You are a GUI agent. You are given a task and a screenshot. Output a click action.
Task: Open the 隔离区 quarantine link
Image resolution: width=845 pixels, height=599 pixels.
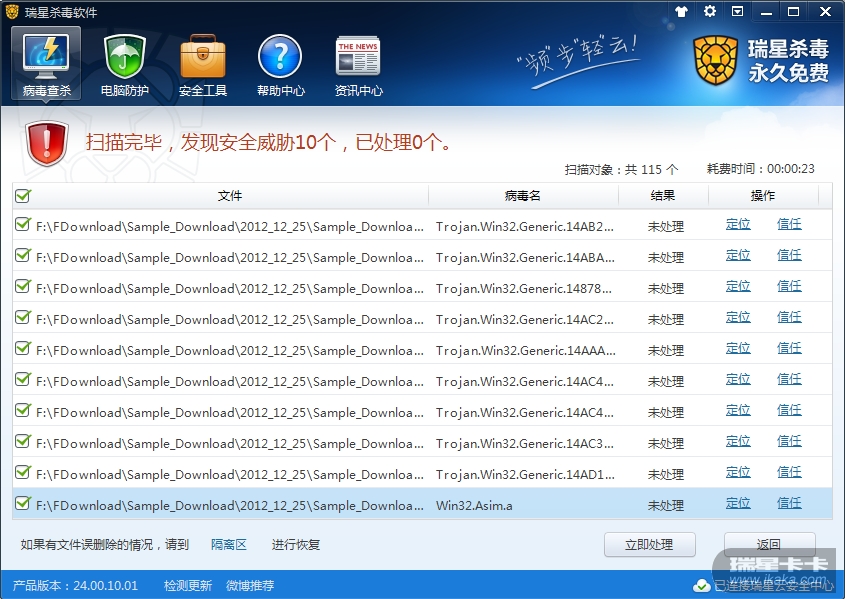[x=228, y=545]
